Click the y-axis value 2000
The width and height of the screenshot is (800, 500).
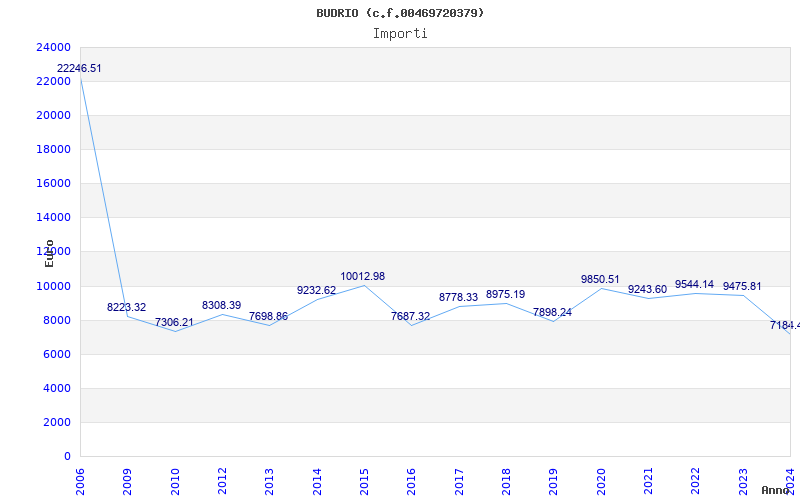tap(57, 423)
